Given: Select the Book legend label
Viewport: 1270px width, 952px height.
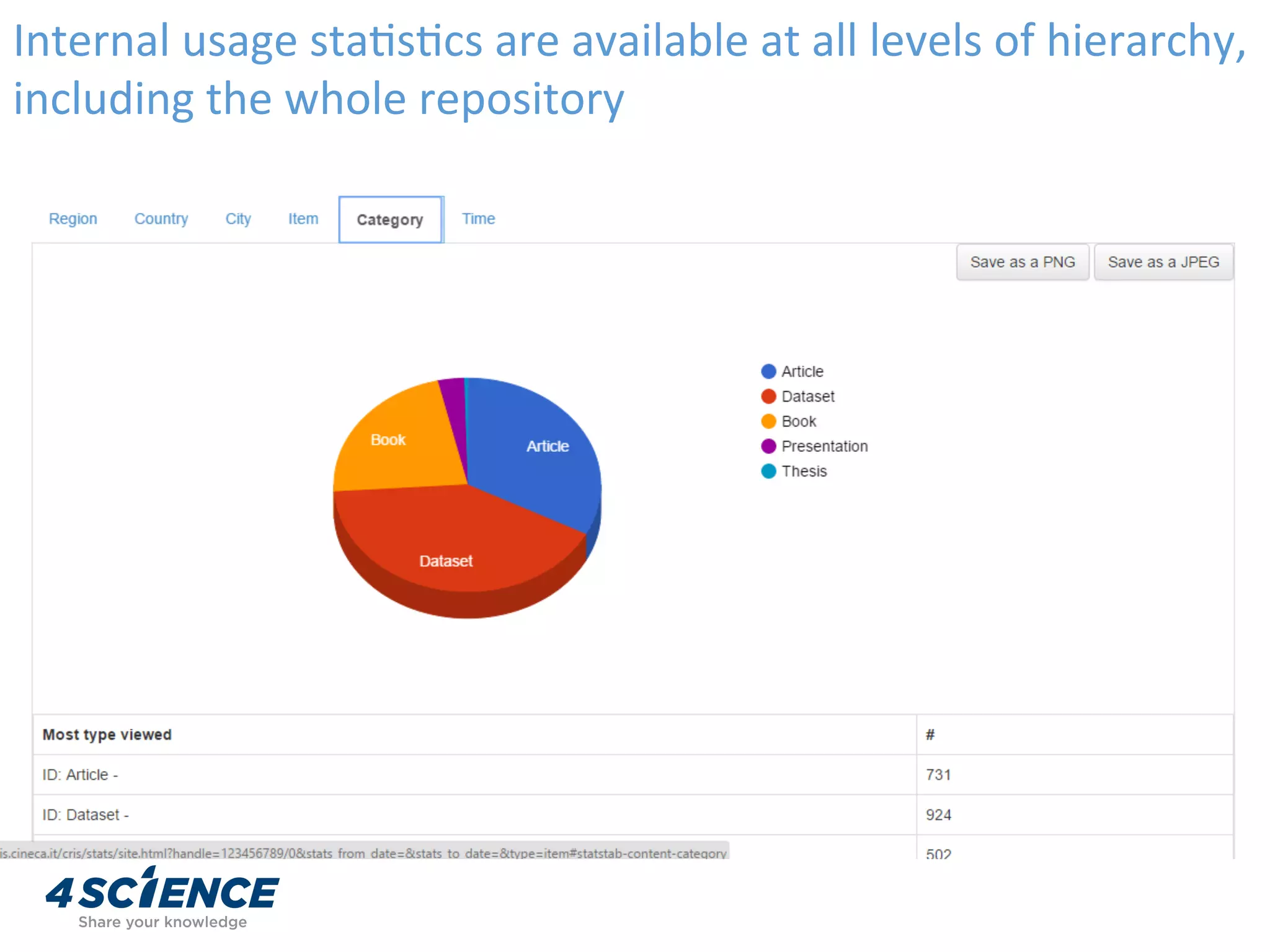Looking at the screenshot, I should [x=799, y=421].
